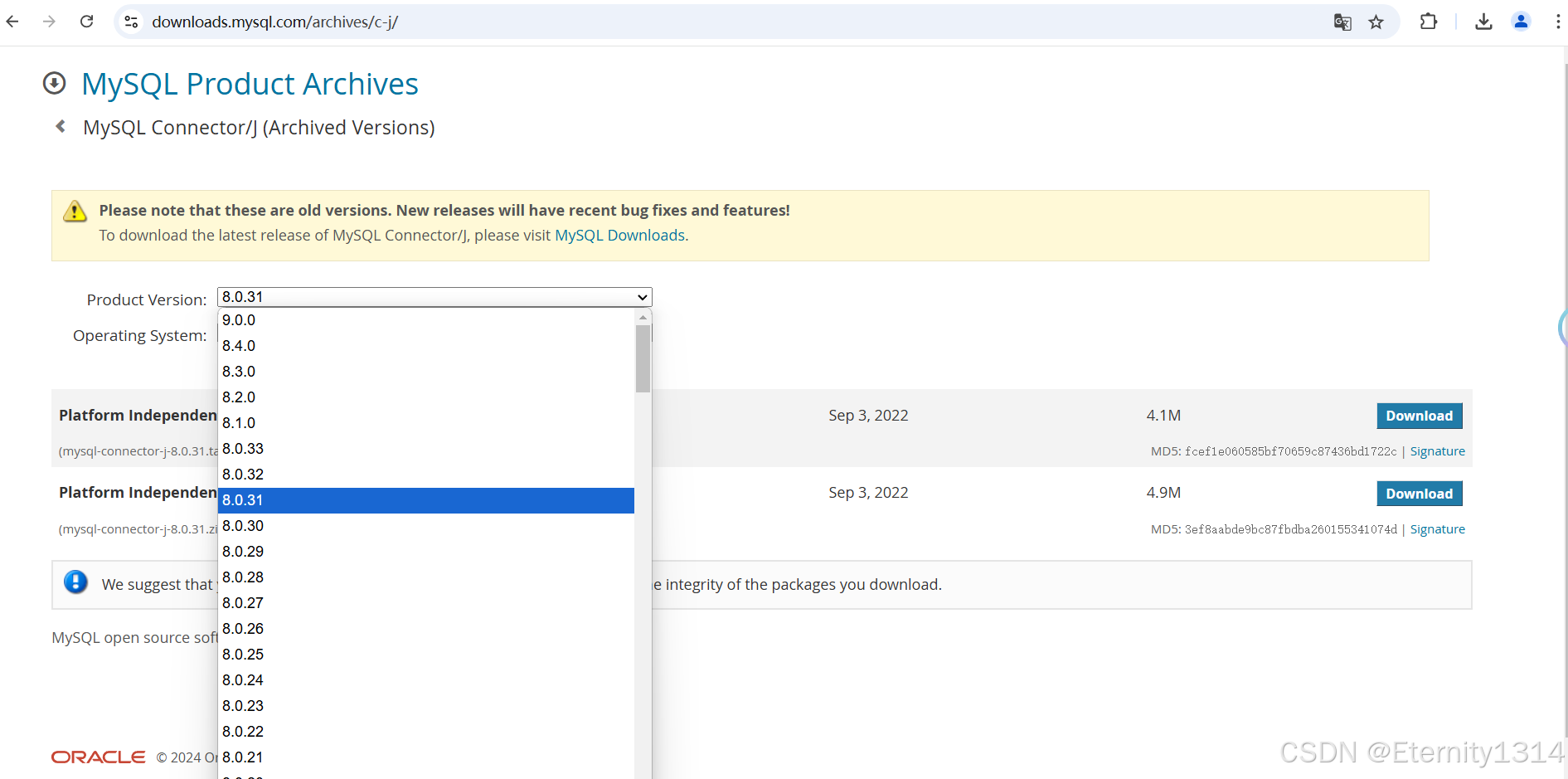Go forward in browser history
Image resolution: width=1568 pixels, height=779 pixels.
pos(49,22)
